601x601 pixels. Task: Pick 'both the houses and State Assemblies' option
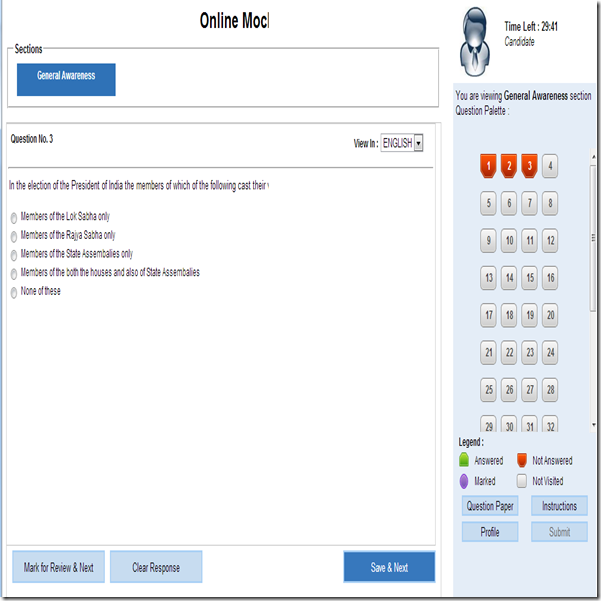point(14,274)
